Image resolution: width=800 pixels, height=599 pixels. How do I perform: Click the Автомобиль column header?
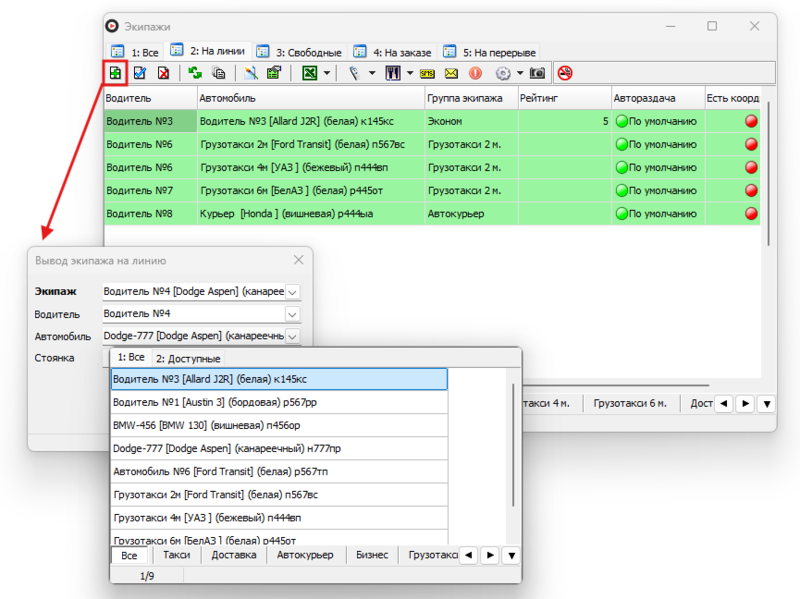pyautogui.click(x=311, y=98)
